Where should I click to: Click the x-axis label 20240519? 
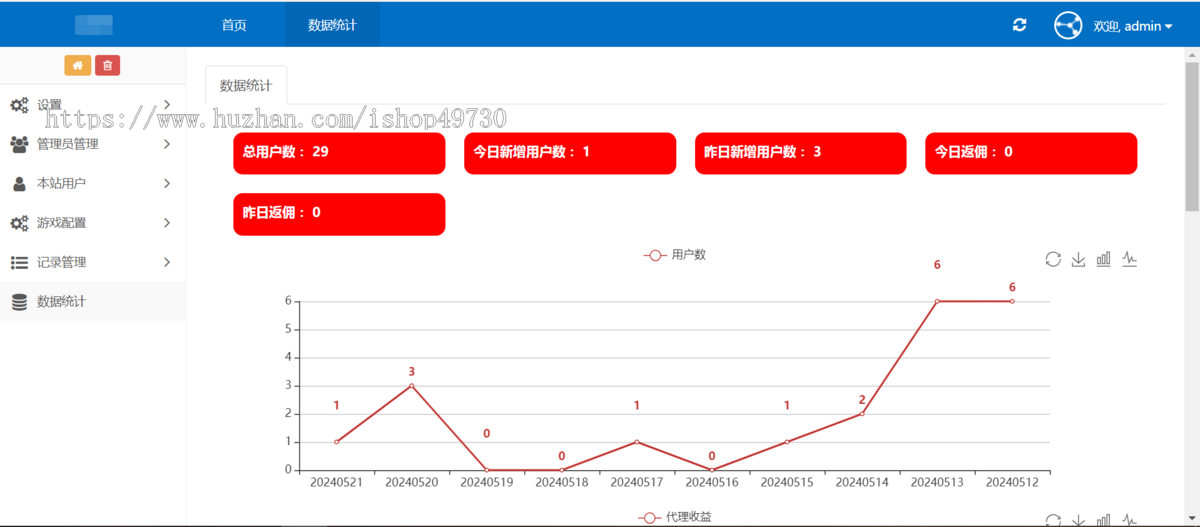pyautogui.click(x=487, y=482)
